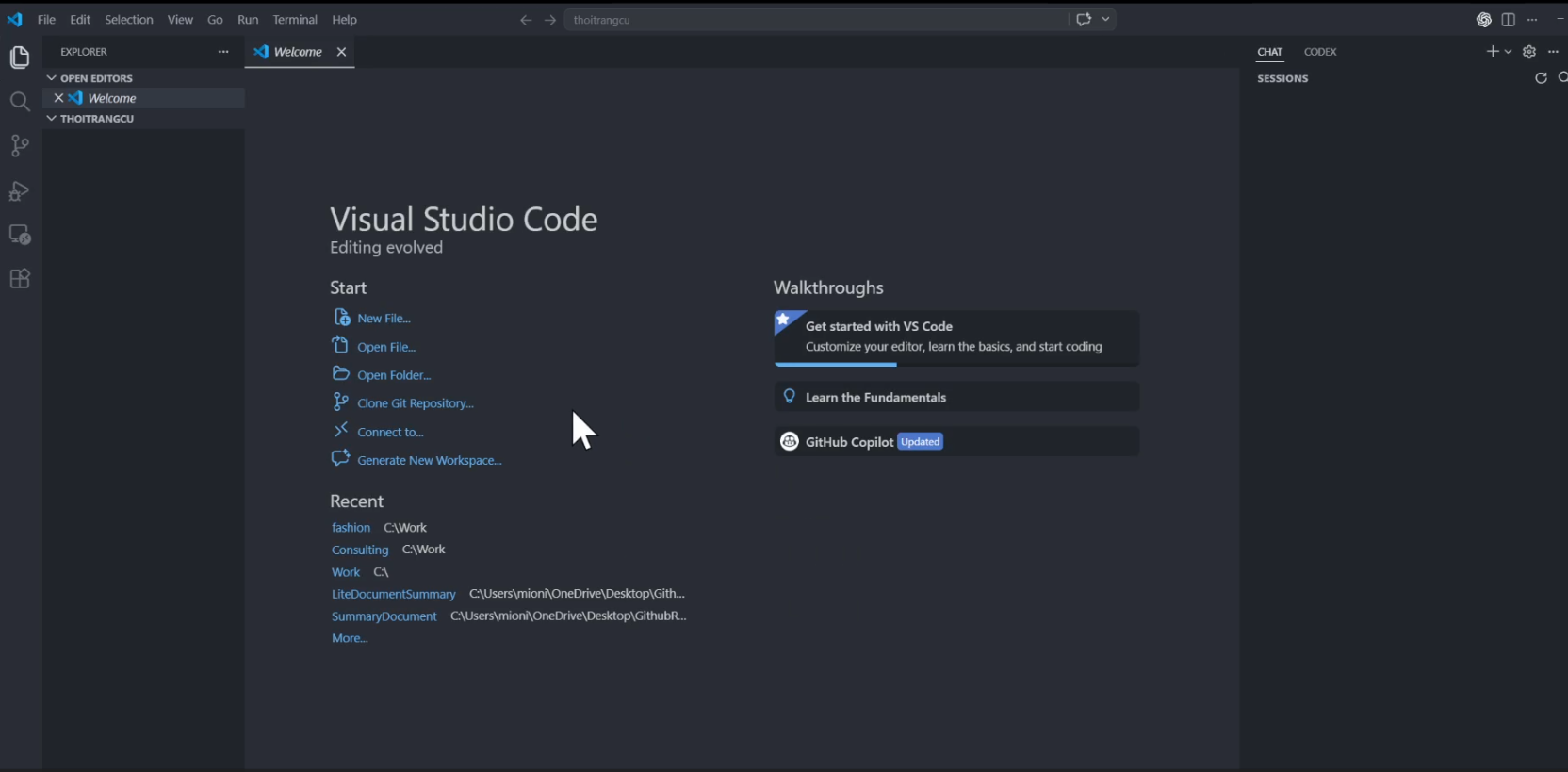Open the recent folder Consulting
1568x772 pixels.
point(360,550)
